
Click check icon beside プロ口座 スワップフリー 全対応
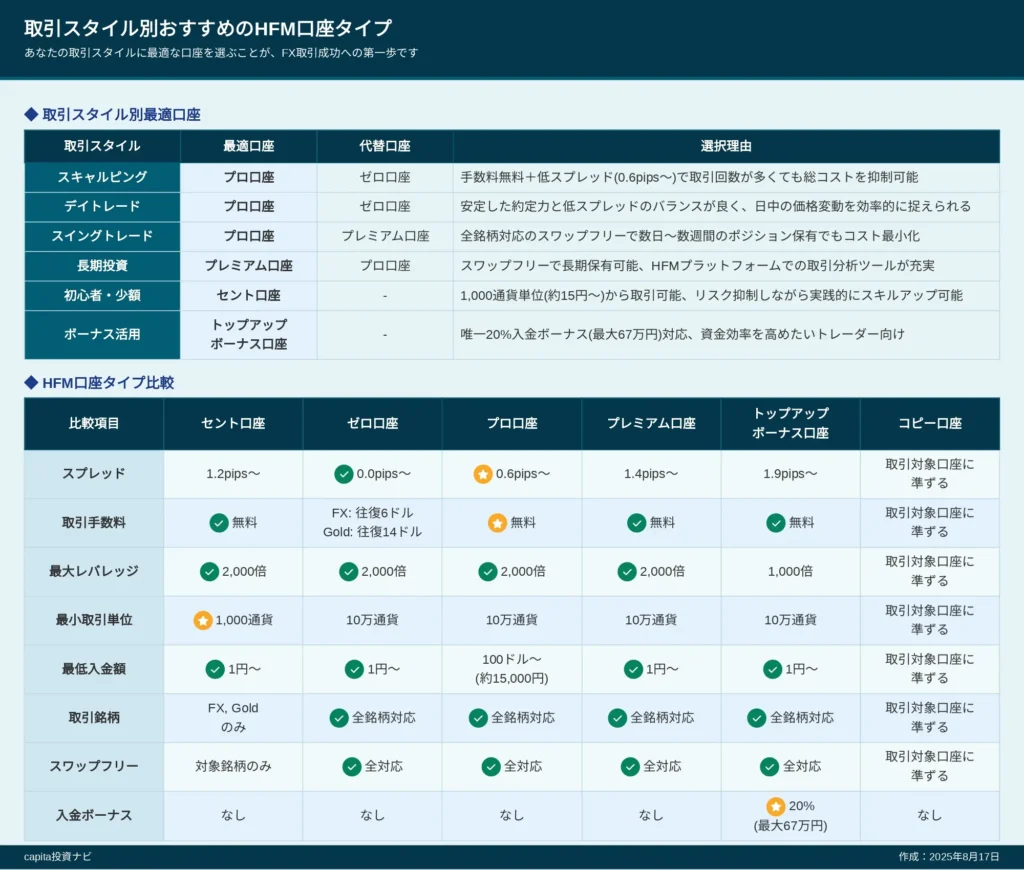[x=491, y=767]
